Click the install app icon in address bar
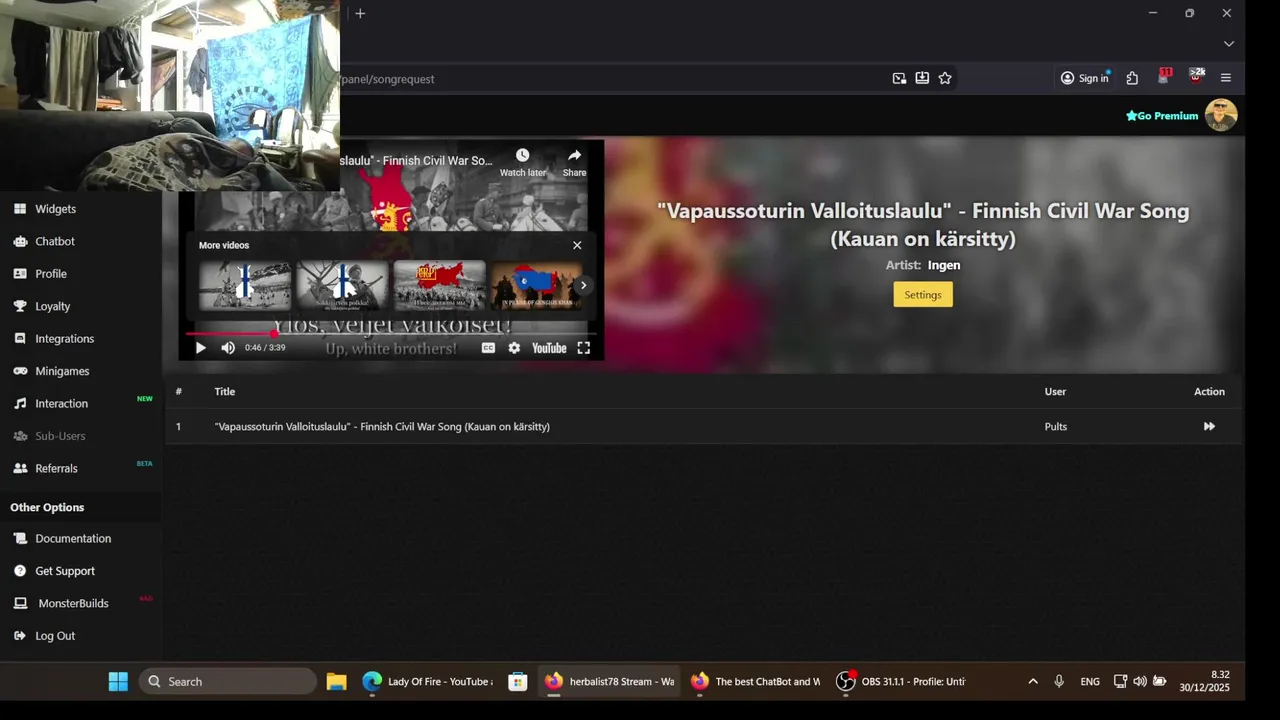This screenshot has height=720, width=1280. coord(922,78)
